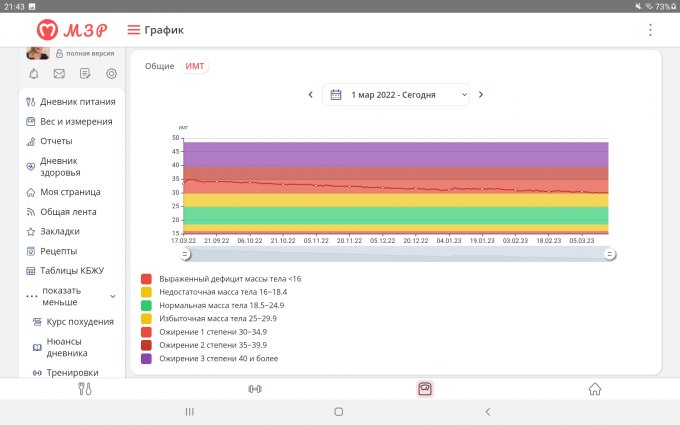Go to previous date period arrow

pos(310,94)
